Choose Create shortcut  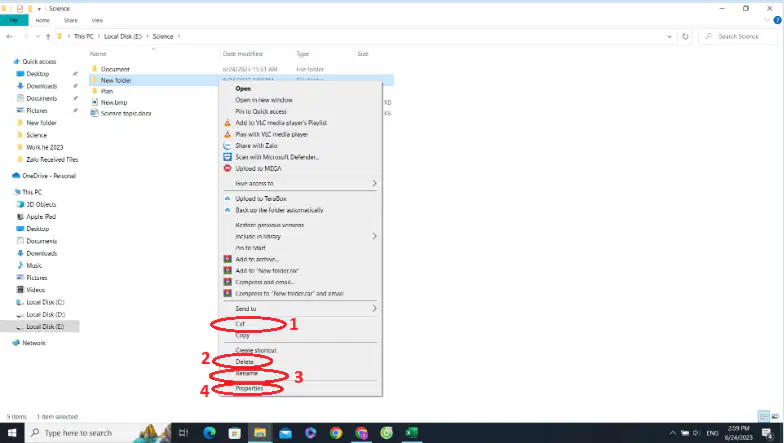point(256,350)
